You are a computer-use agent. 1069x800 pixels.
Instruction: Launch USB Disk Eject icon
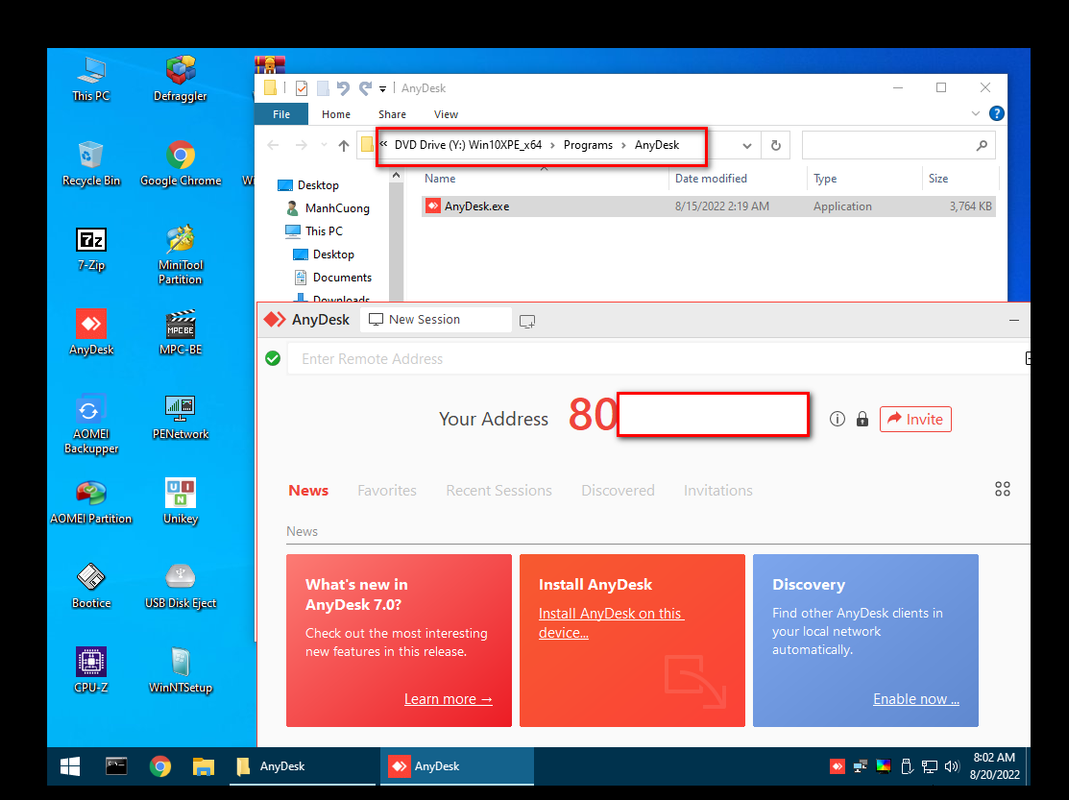coord(181,586)
